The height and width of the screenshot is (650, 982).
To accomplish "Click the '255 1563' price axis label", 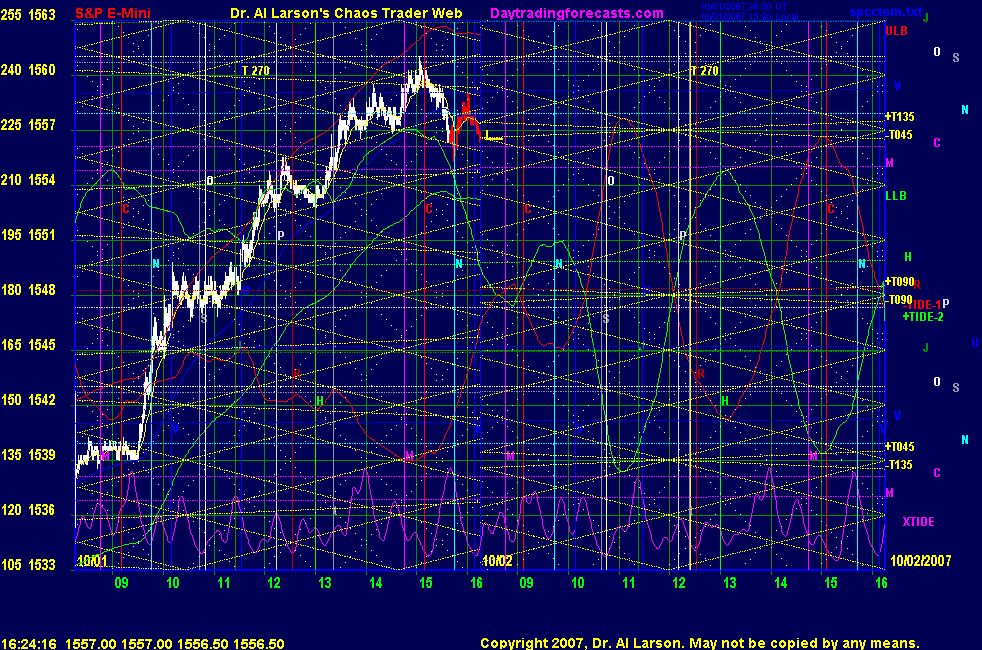I will (28, 14).
